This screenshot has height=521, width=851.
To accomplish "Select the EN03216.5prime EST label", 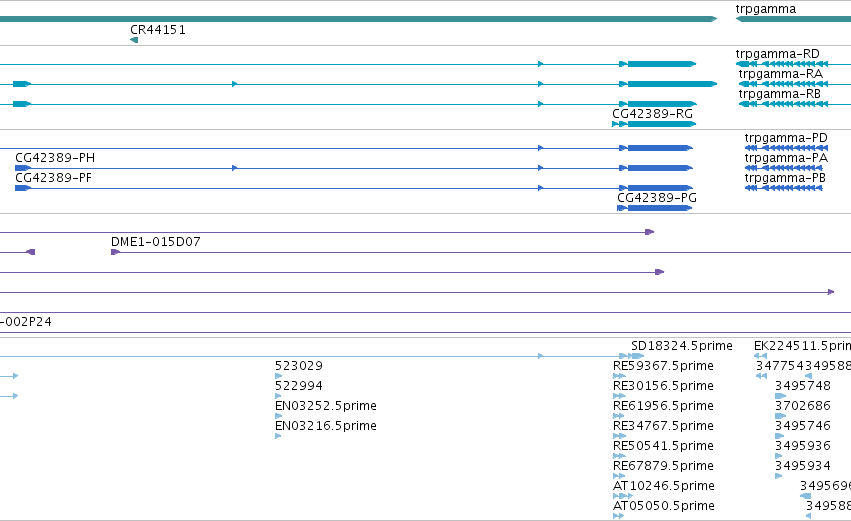I will pyautogui.click(x=326, y=426).
